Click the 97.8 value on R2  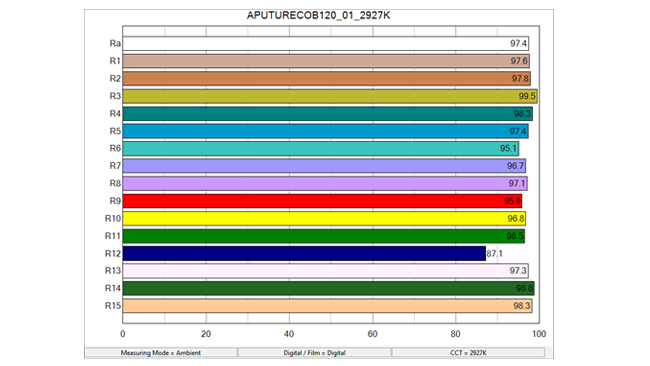(520, 78)
